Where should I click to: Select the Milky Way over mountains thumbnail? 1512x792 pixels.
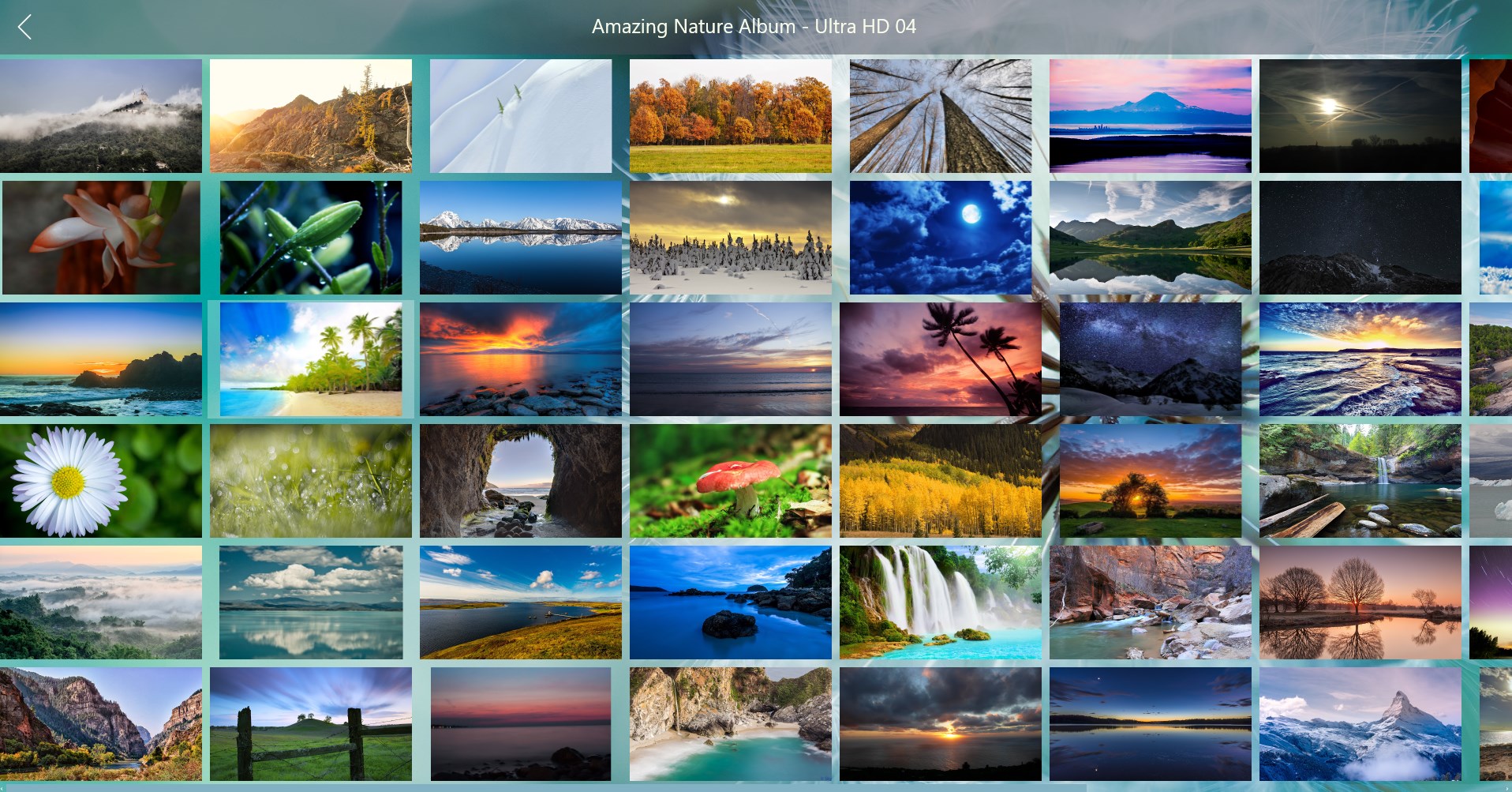1151,359
